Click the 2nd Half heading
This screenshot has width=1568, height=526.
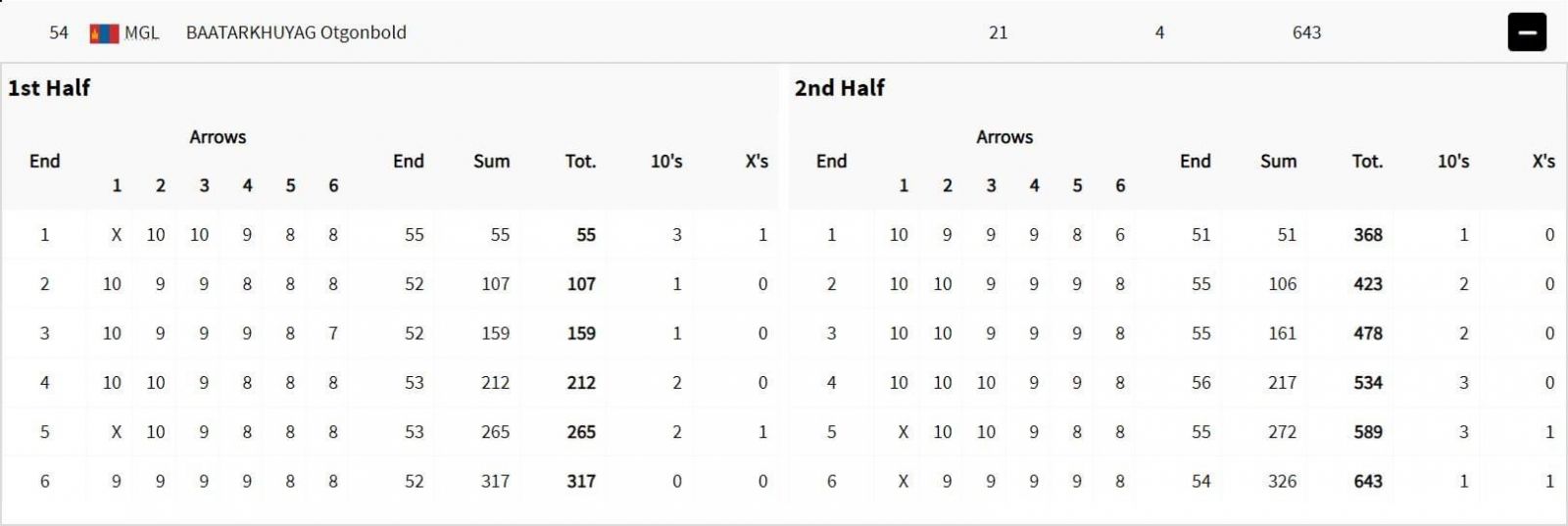[839, 88]
